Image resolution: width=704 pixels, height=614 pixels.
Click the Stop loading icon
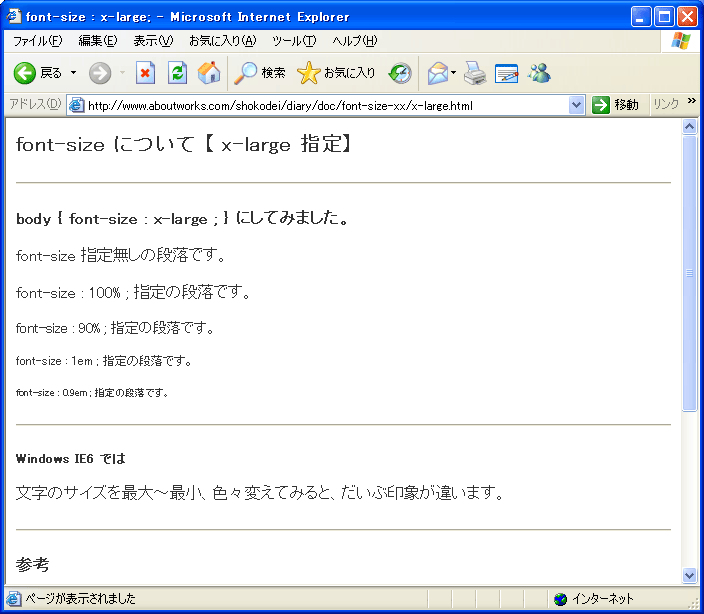146,73
